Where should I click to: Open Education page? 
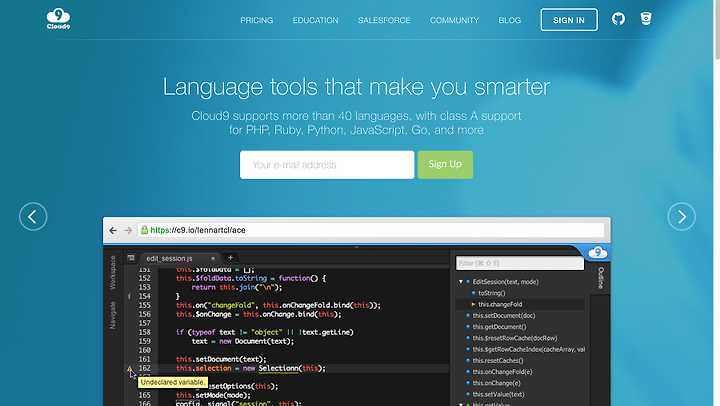315,20
